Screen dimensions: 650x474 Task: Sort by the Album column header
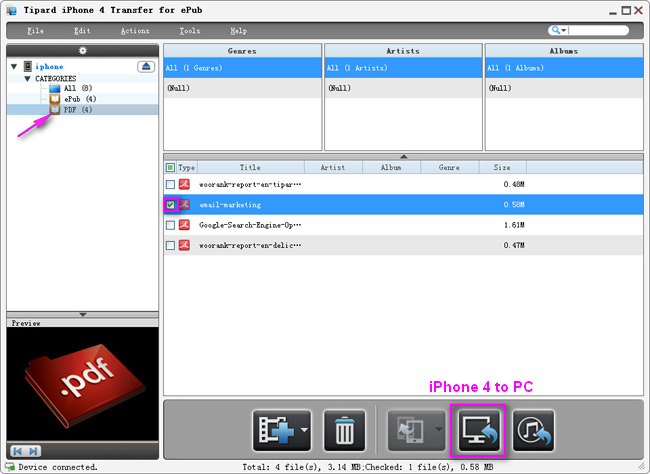[391, 168]
